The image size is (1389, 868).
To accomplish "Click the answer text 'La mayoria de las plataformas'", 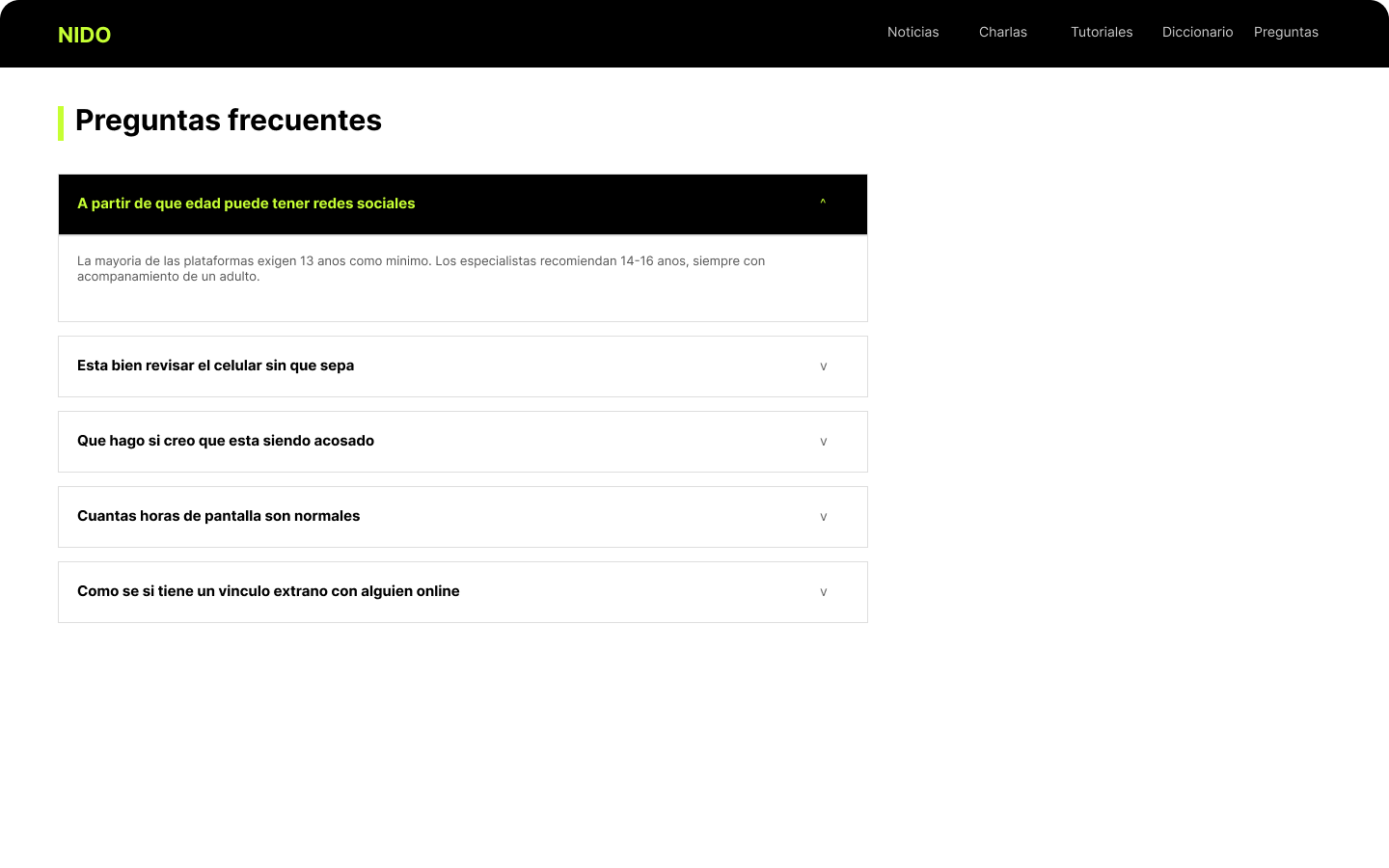I will coord(422,268).
